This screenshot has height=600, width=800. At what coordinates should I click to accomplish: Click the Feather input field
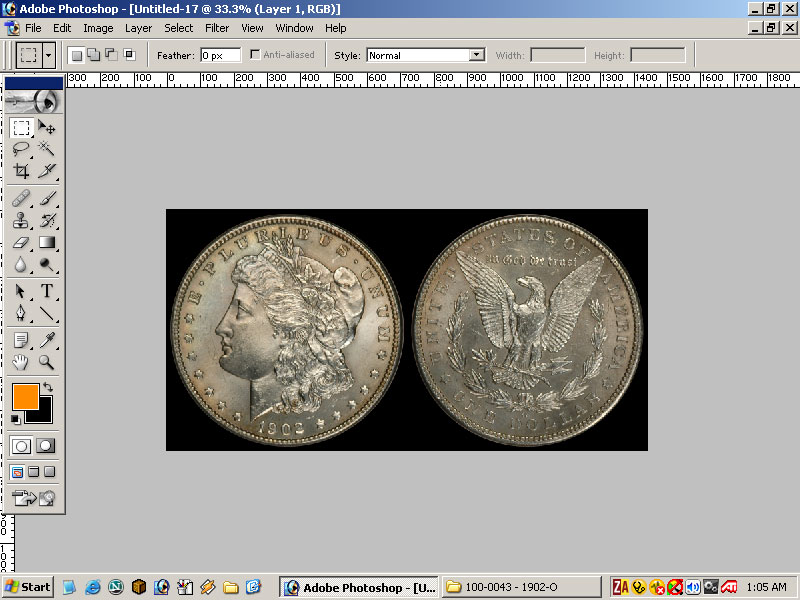coord(220,55)
